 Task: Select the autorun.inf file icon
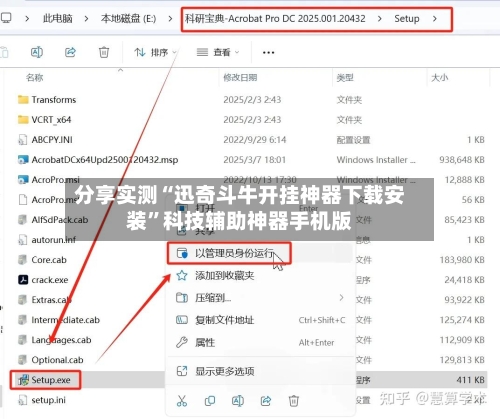point(22,240)
